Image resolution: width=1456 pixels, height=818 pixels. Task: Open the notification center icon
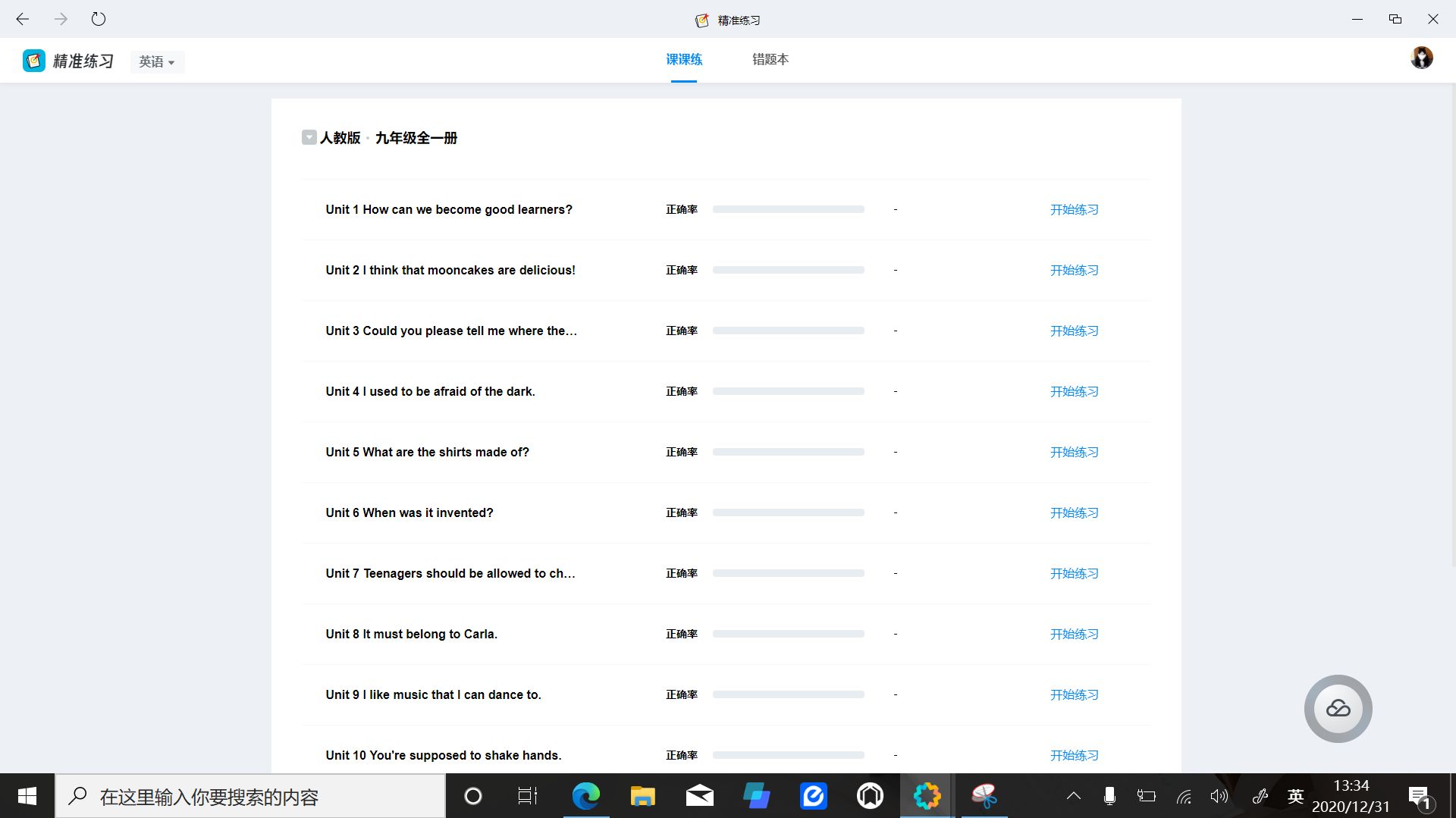point(1420,797)
